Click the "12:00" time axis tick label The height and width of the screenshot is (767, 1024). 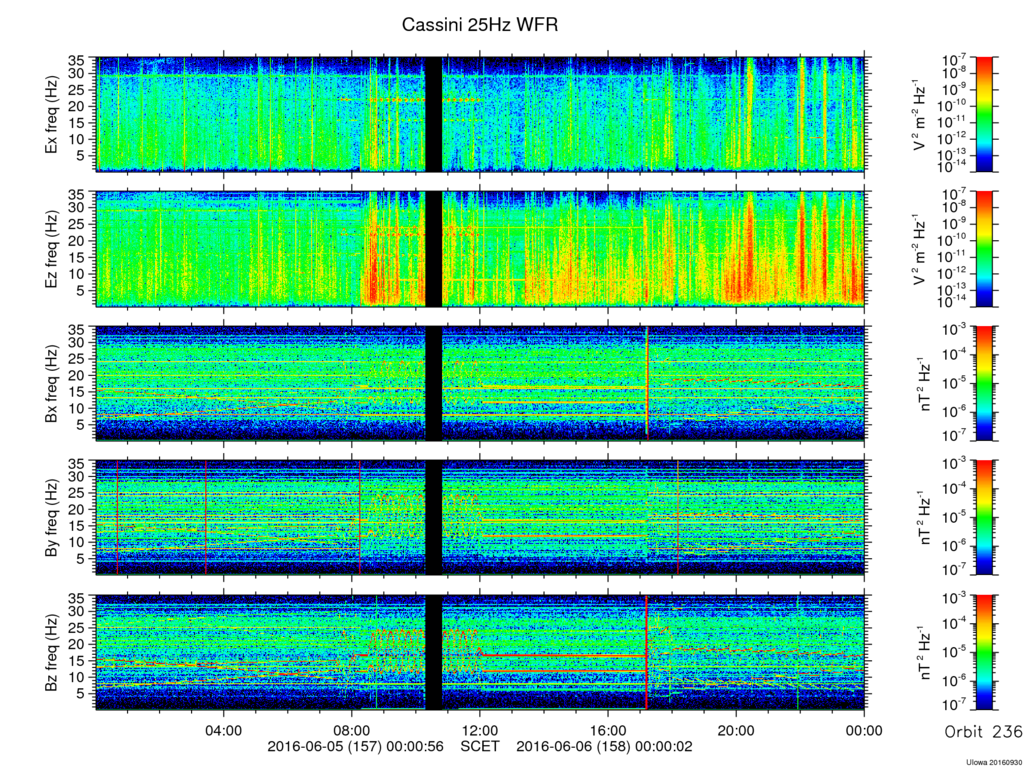(480, 730)
